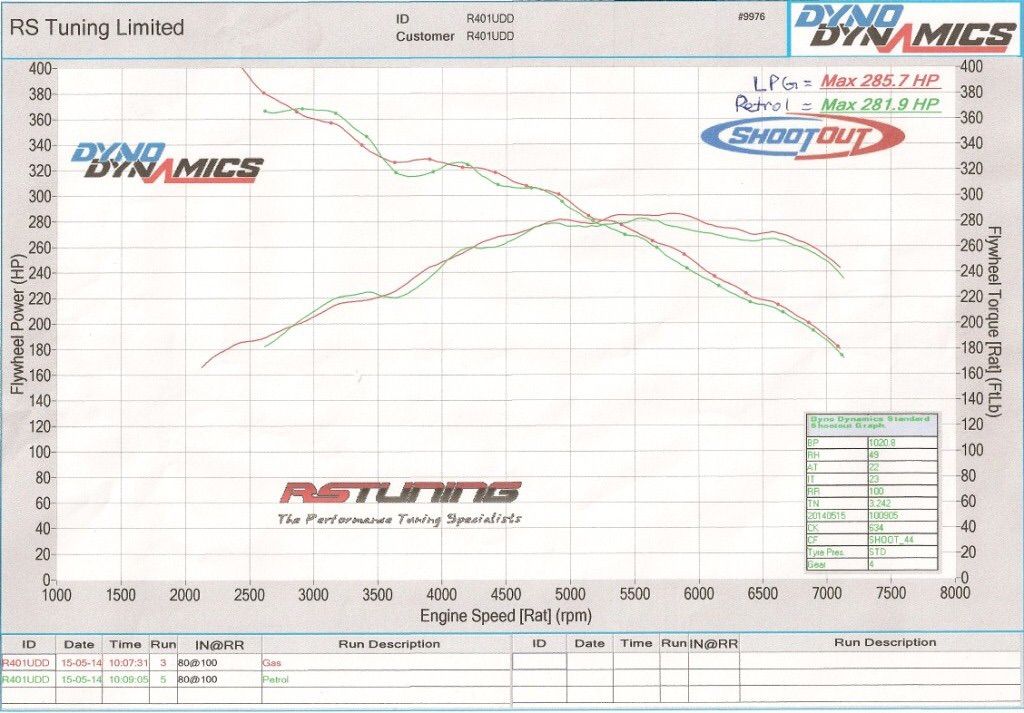The height and width of the screenshot is (713, 1024).
Task: Select the Gear value 4
Action: 903,563
